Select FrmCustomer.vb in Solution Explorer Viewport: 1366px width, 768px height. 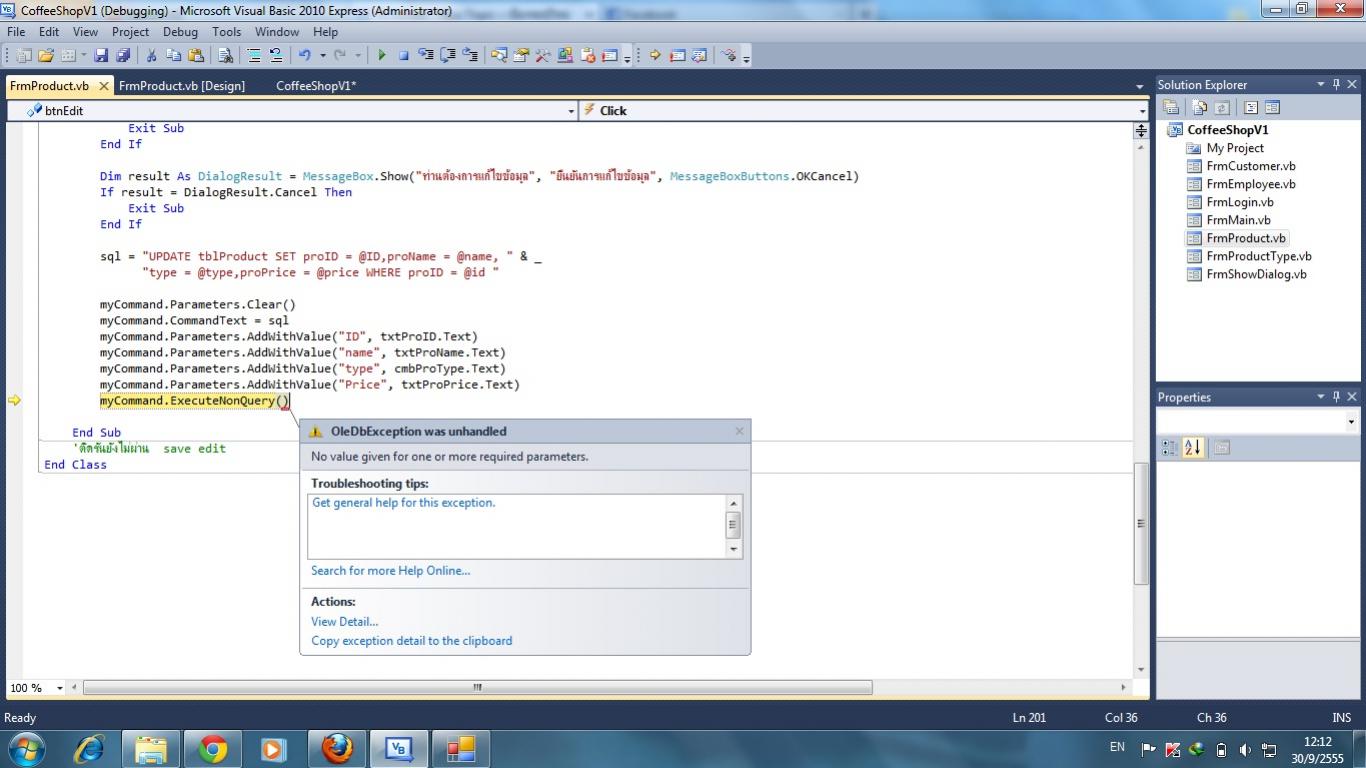point(1250,166)
